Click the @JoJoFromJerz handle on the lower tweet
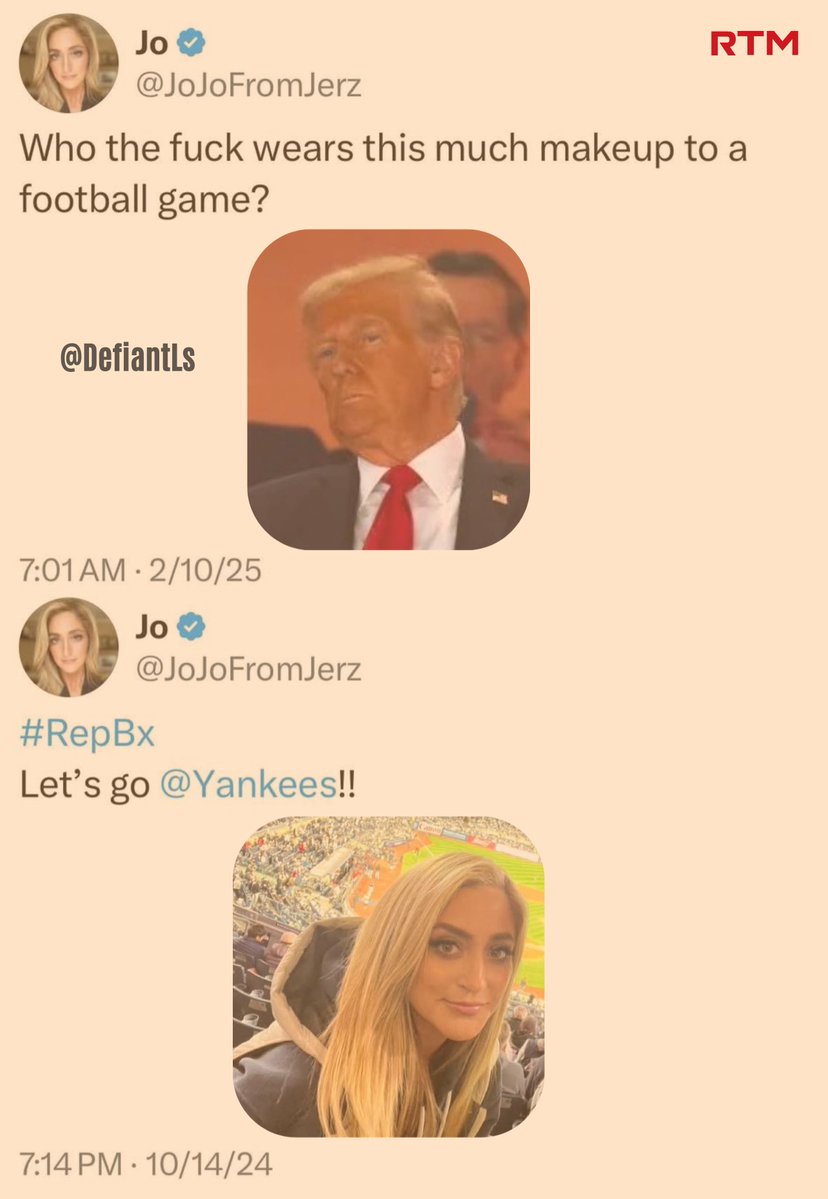 [x=248, y=669]
